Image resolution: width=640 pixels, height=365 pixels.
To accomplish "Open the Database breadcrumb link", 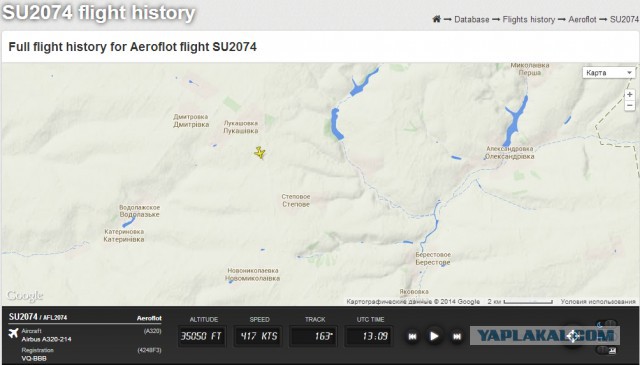I will pos(471,19).
